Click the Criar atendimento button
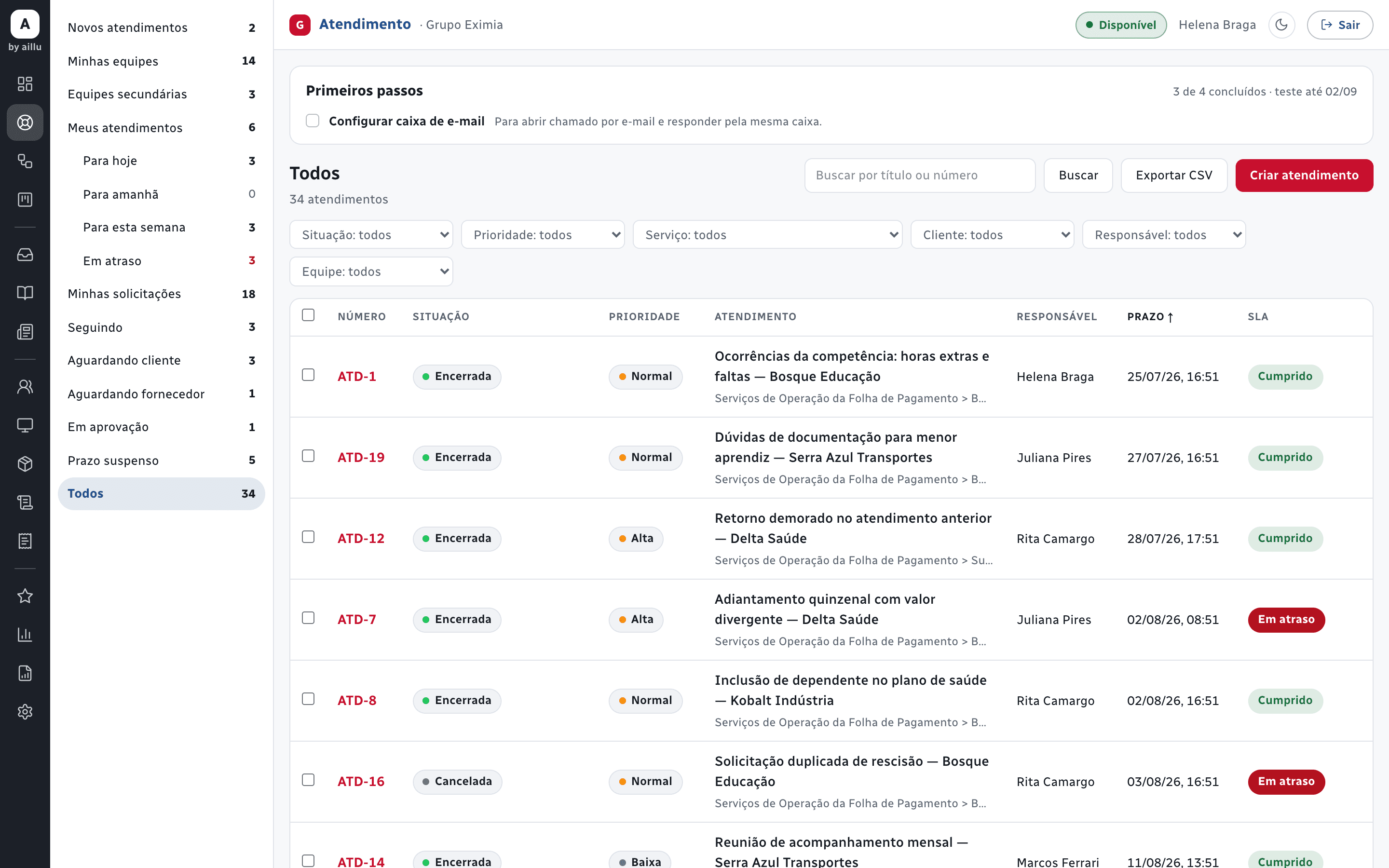Viewport: 1389px width, 868px height. pyautogui.click(x=1304, y=175)
